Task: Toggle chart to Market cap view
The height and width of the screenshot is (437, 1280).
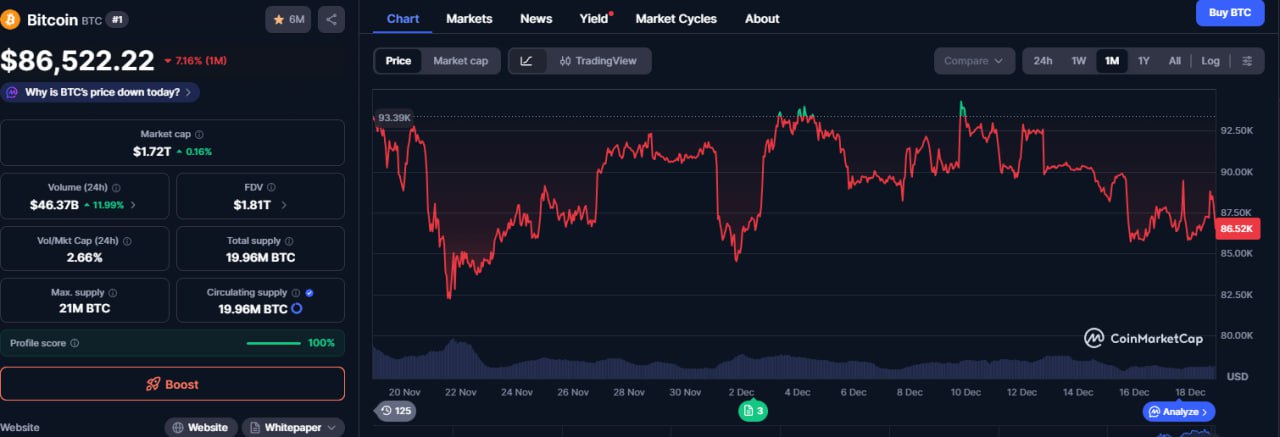Action: pyautogui.click(x=460, y=61)
